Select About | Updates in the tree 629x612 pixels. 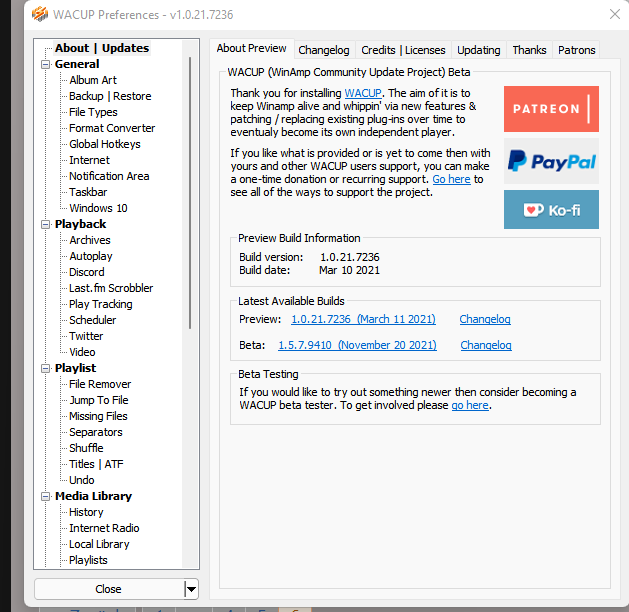point(102,48)
